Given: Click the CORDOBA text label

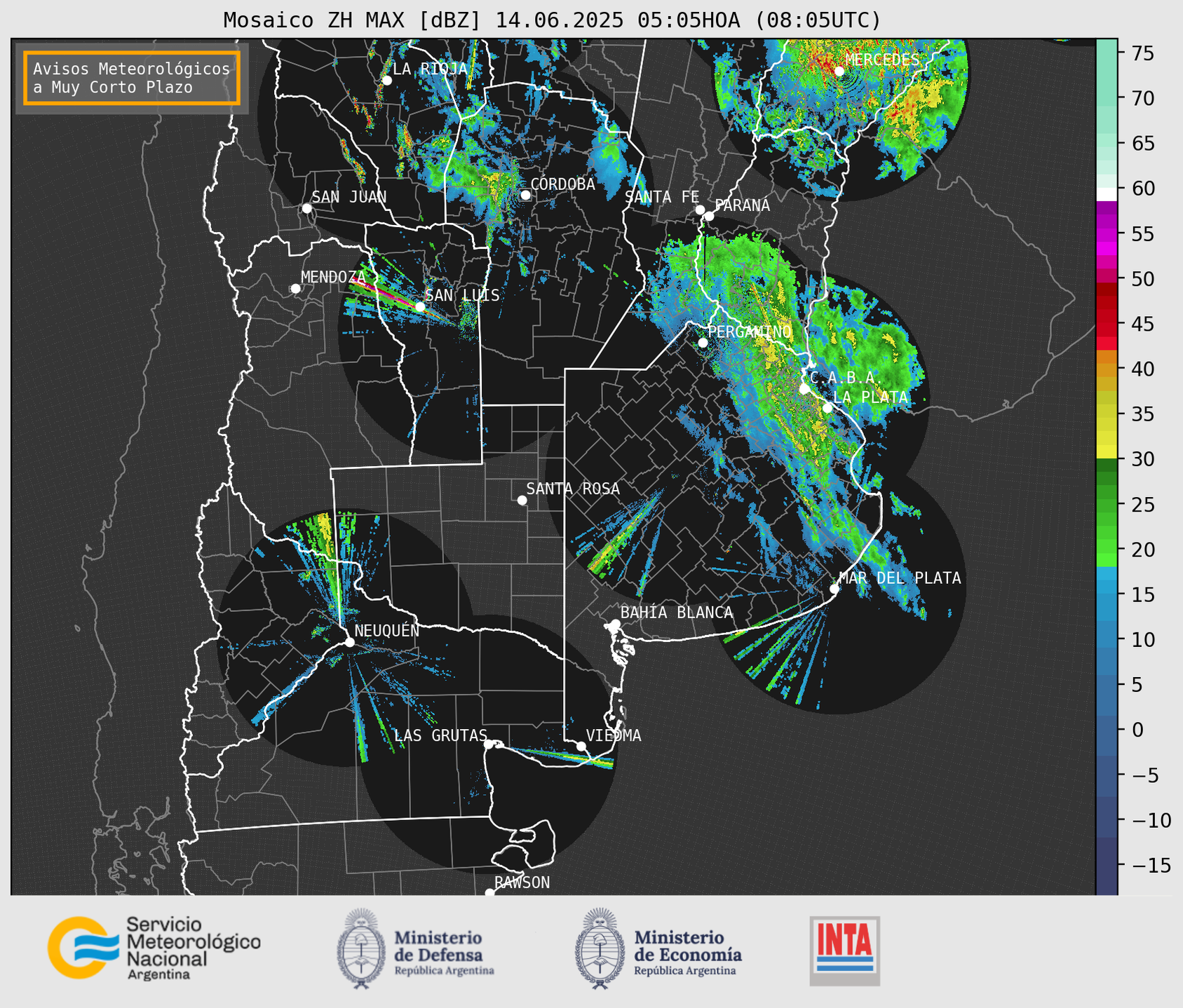Looking at the screenshot, I should tap(562, 184).
